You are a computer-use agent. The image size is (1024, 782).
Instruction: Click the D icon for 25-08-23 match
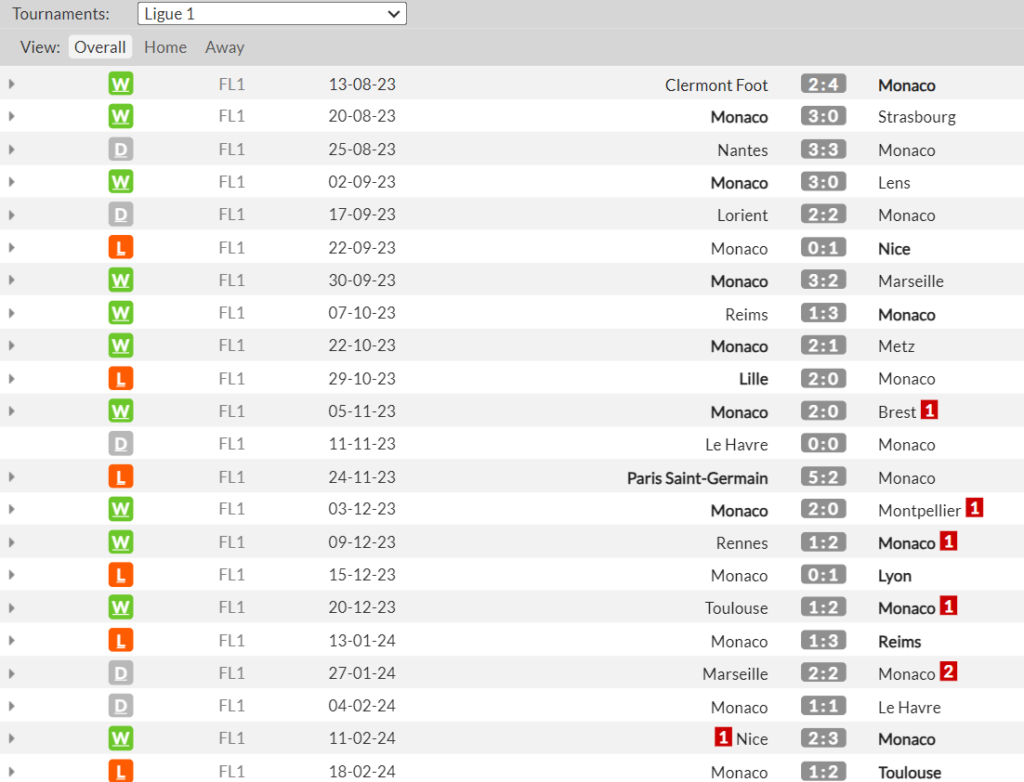(121, 149)
